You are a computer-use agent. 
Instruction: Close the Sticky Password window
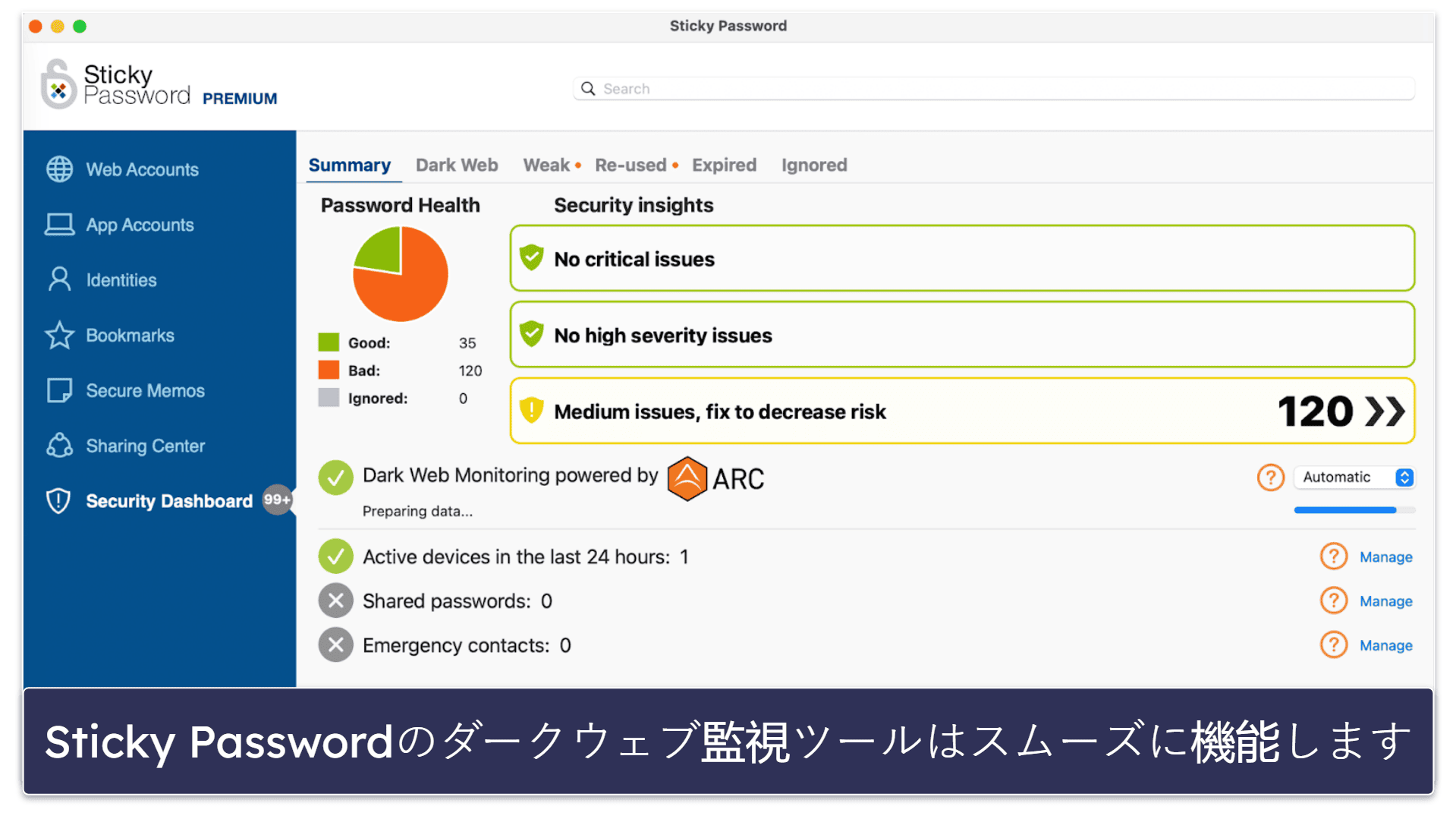point(35,27)
